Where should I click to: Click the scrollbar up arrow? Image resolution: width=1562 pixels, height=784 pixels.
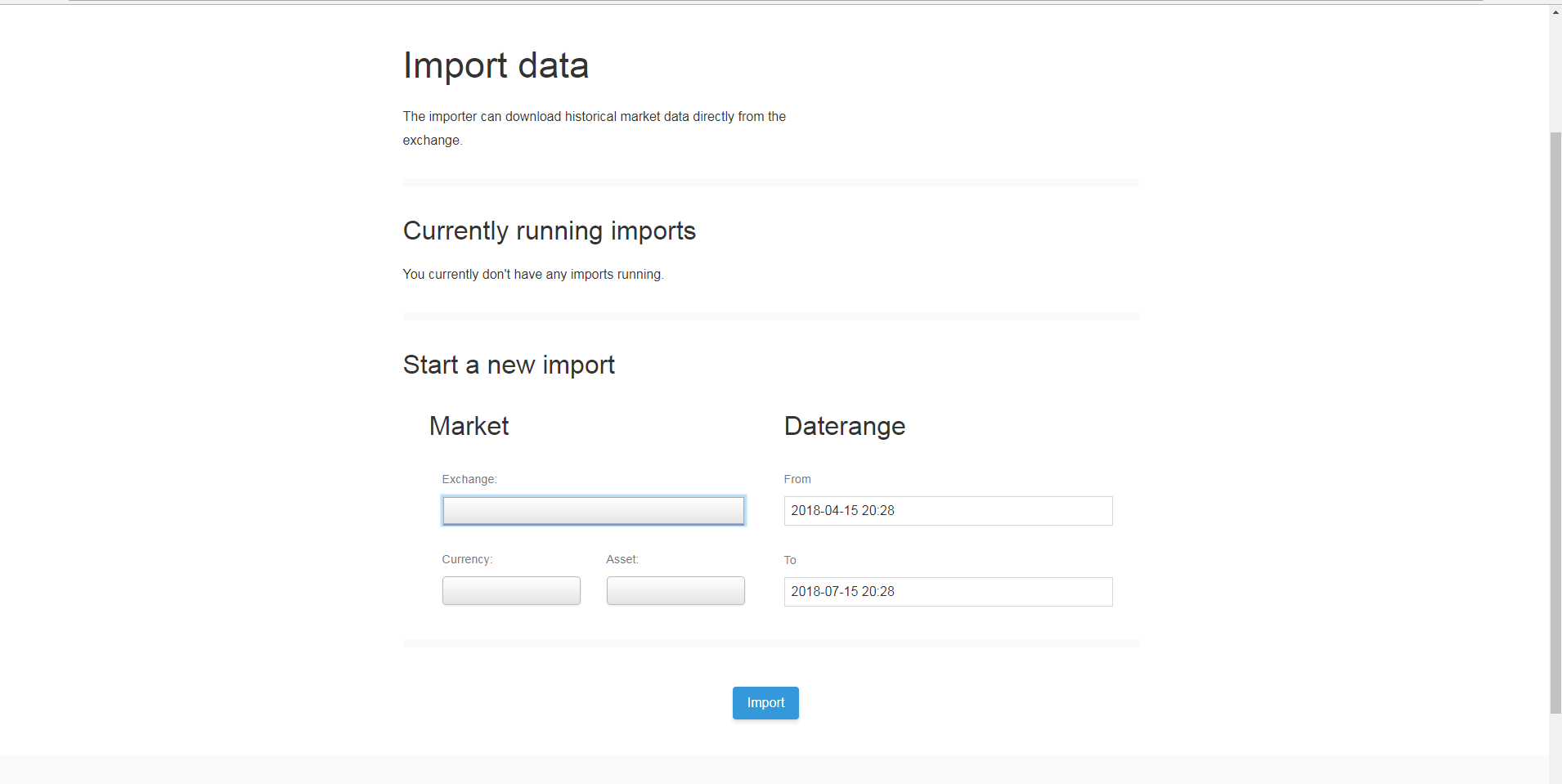(1553, 11)
